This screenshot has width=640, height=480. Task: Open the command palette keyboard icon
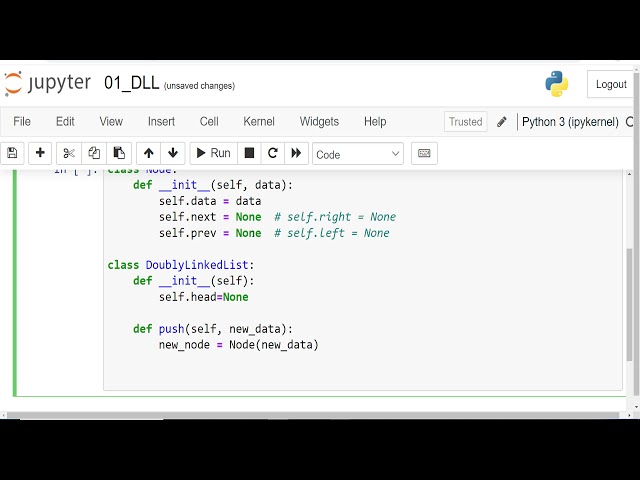coord(424,153)
